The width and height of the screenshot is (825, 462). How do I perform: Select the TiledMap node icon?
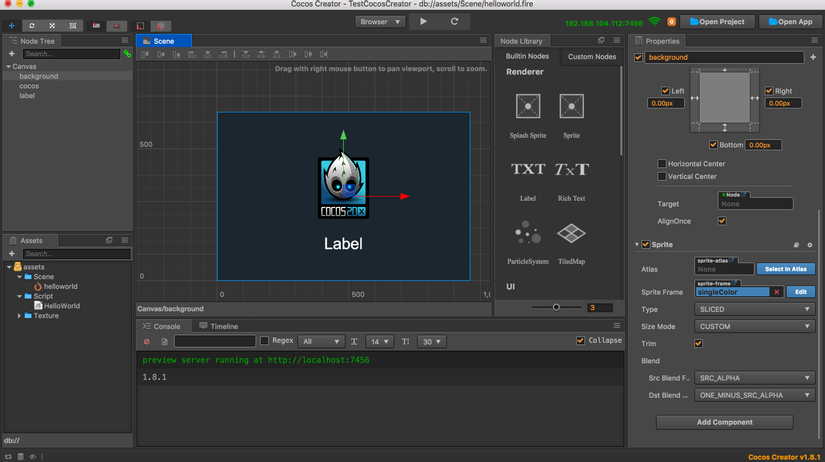571,233
